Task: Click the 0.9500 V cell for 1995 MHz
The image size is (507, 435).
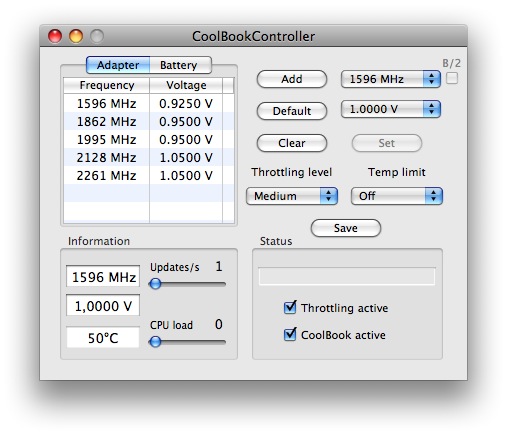Action: (186, 139)
